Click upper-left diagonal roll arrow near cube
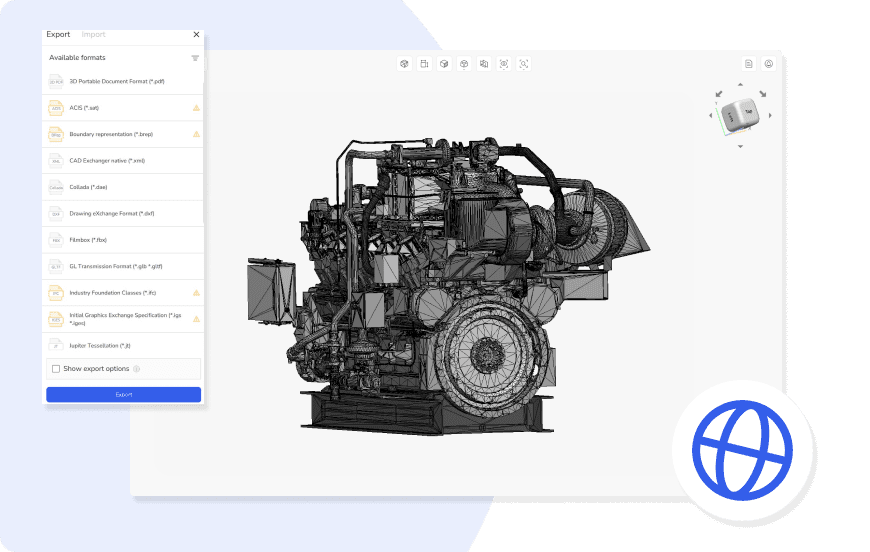 pyautogui.click(x=719, y=94)
